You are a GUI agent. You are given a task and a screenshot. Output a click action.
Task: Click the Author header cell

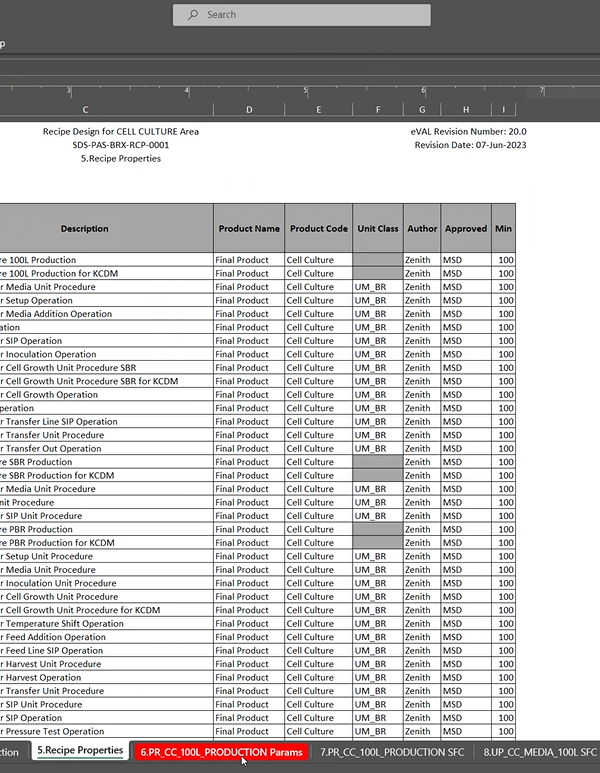coord(422,228)
